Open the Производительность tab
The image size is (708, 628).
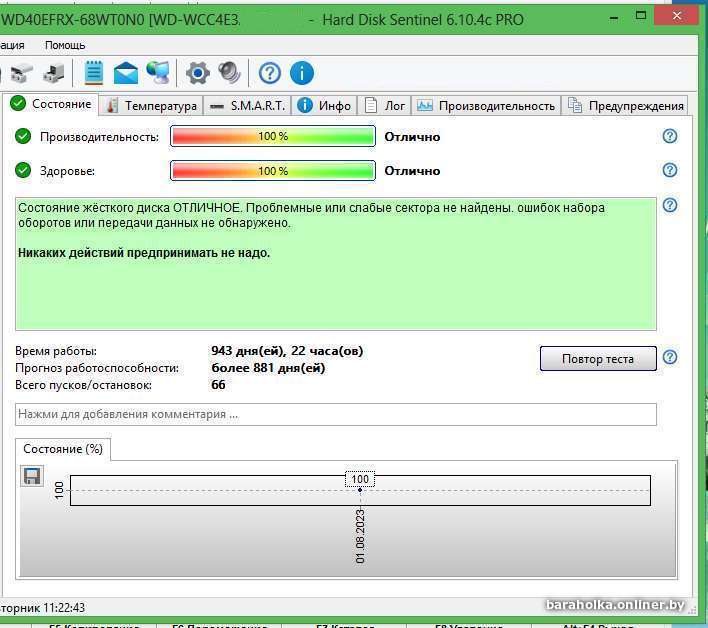pyautogui.click(x=486, y=106)
